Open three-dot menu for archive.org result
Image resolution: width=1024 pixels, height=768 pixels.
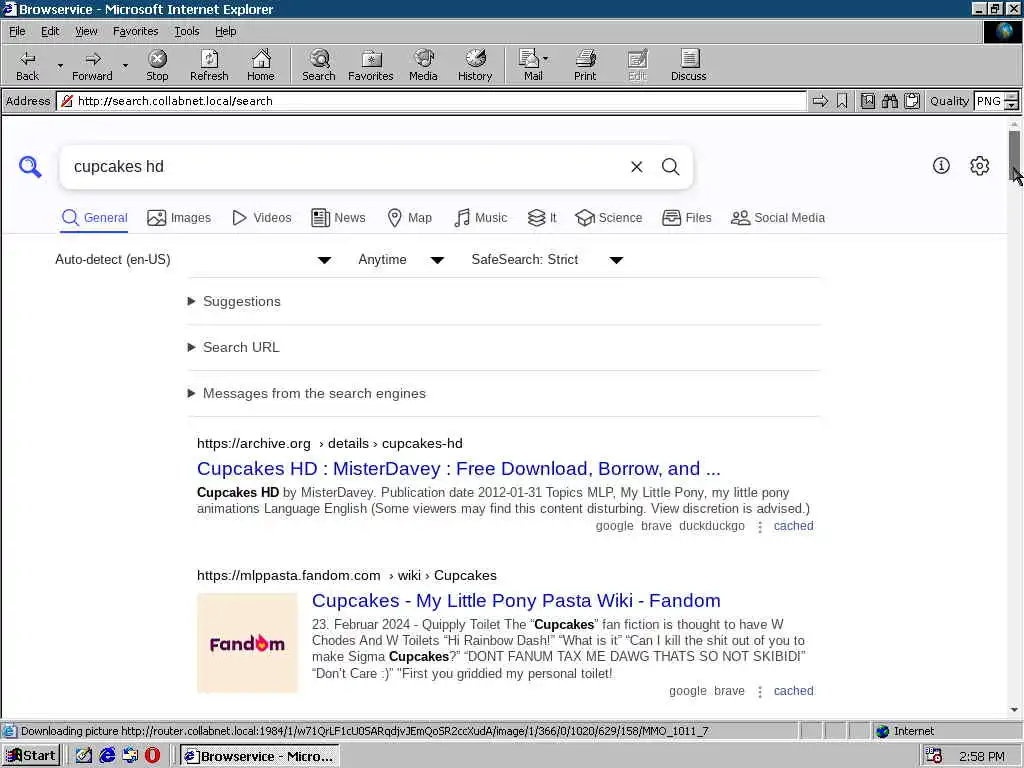(x=760, y=527)
